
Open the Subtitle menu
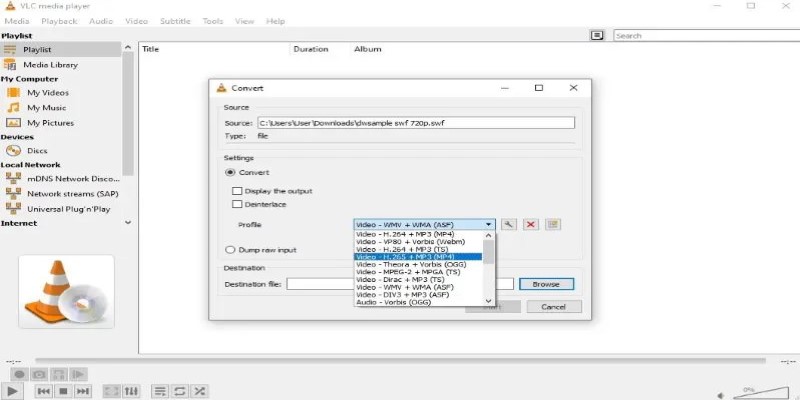[175, 21]
